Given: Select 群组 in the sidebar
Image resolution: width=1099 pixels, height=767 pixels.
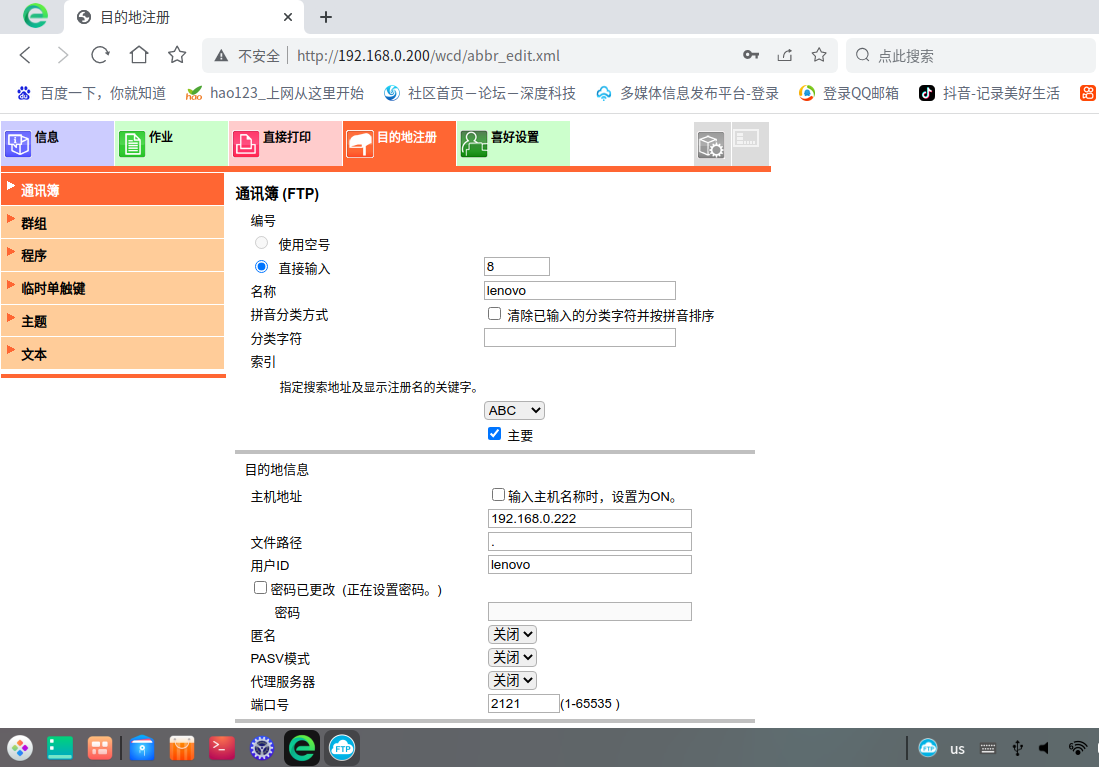Looking at the screenshot, I should (113, 223).
